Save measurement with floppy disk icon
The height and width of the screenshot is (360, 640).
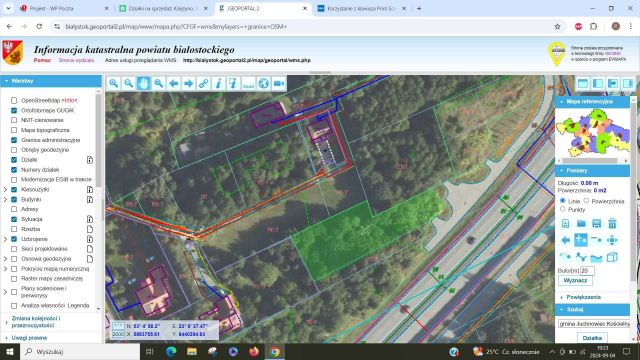(596, 223)
